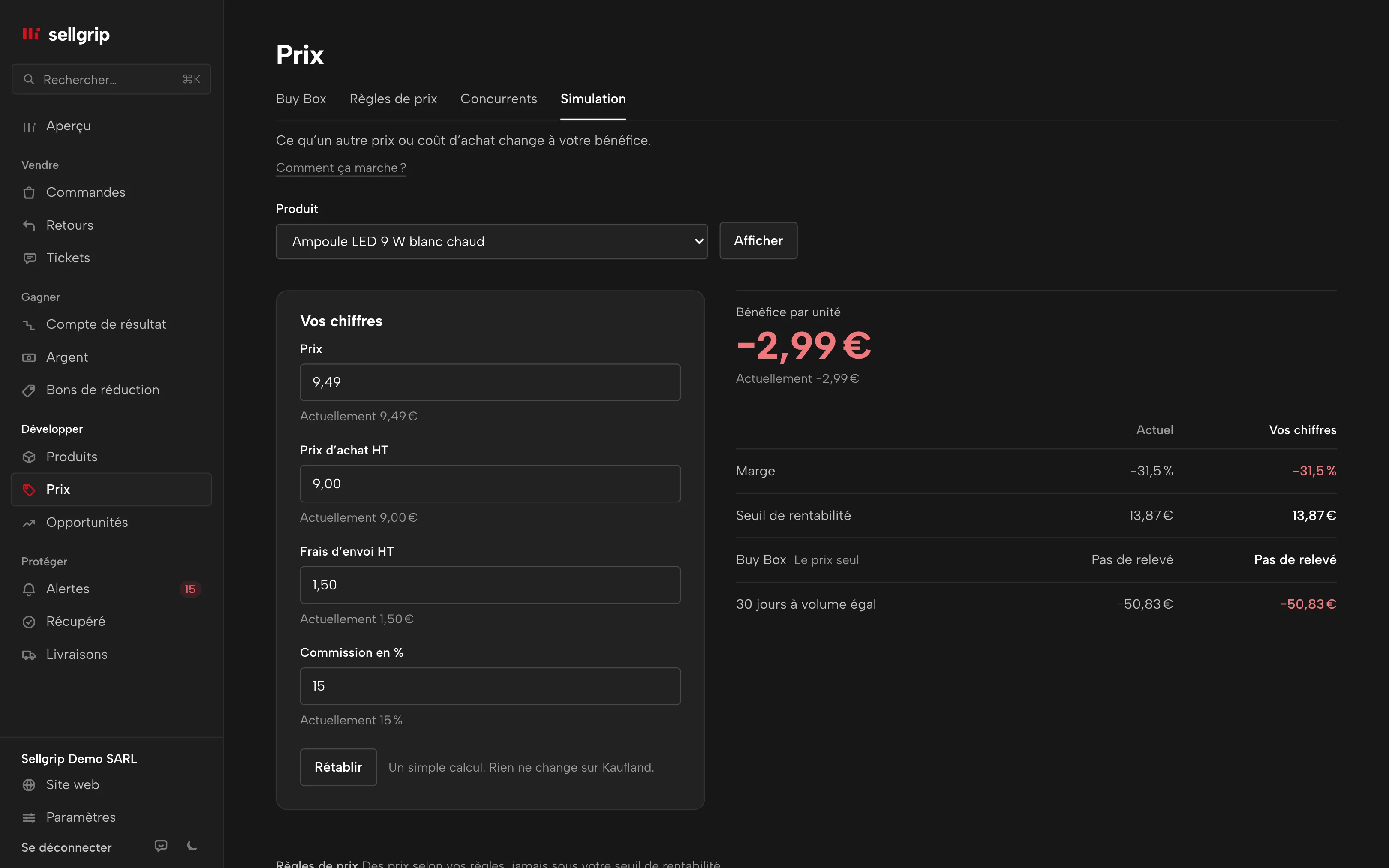This screenshot has height=868, width=1389.
Task: Click the Site web globe icon
Action: (29, 785)
